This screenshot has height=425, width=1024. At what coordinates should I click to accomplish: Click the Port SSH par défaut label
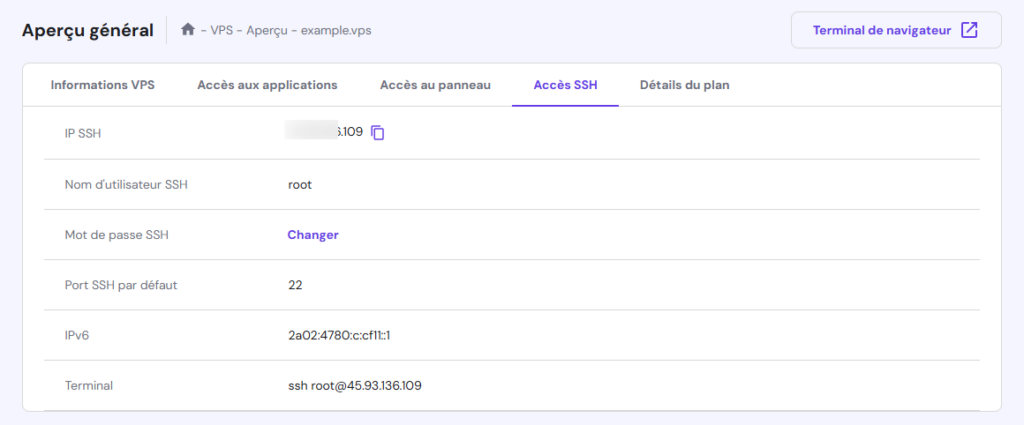point(121,285)
